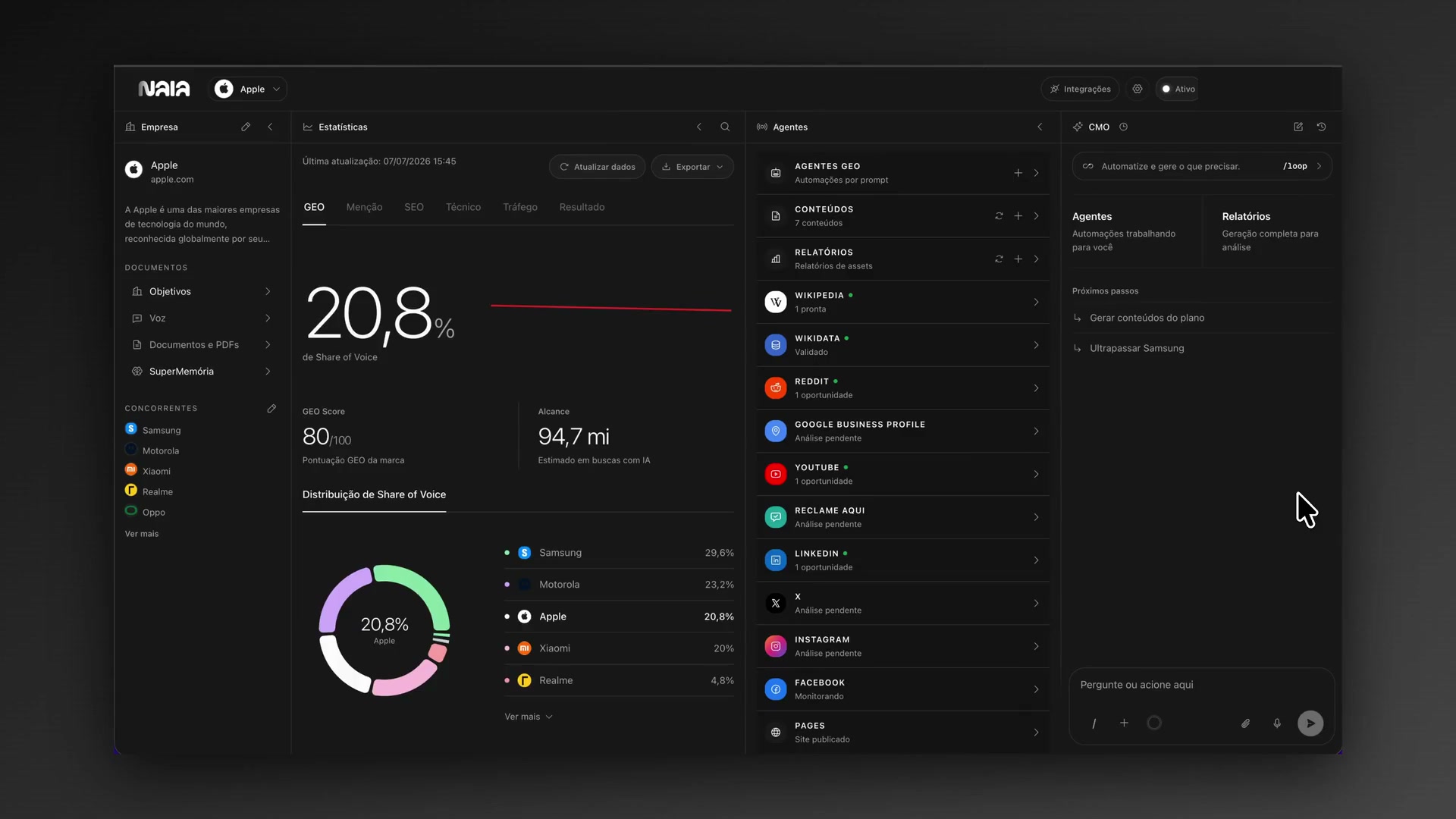Add a new Relatórios item
This screenshot has width=1456, height=819.
tap(1018, 259)
